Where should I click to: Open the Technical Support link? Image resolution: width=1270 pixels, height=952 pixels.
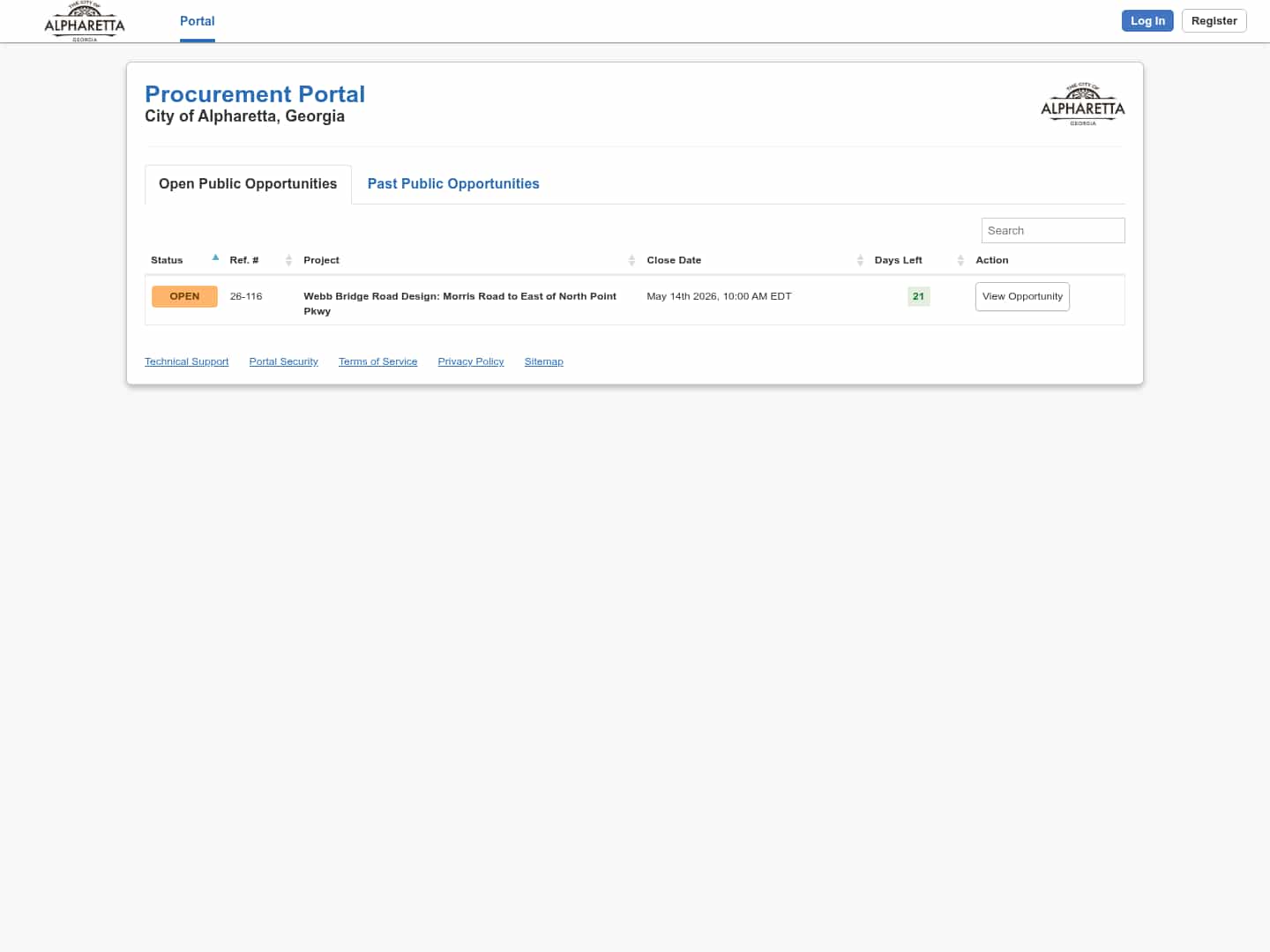[186, 361]
